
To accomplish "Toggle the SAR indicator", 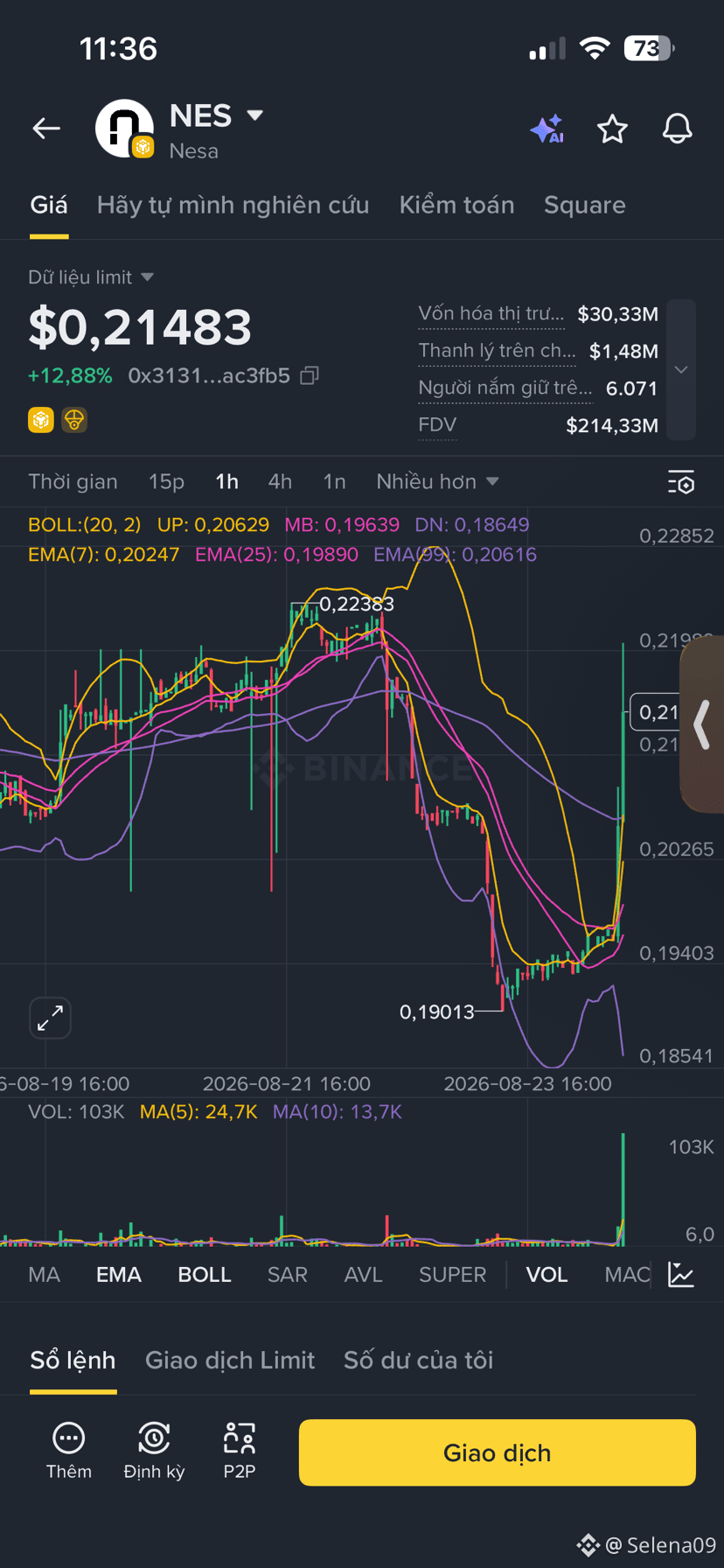I will pyautogui.click(x=288, y=1275).
